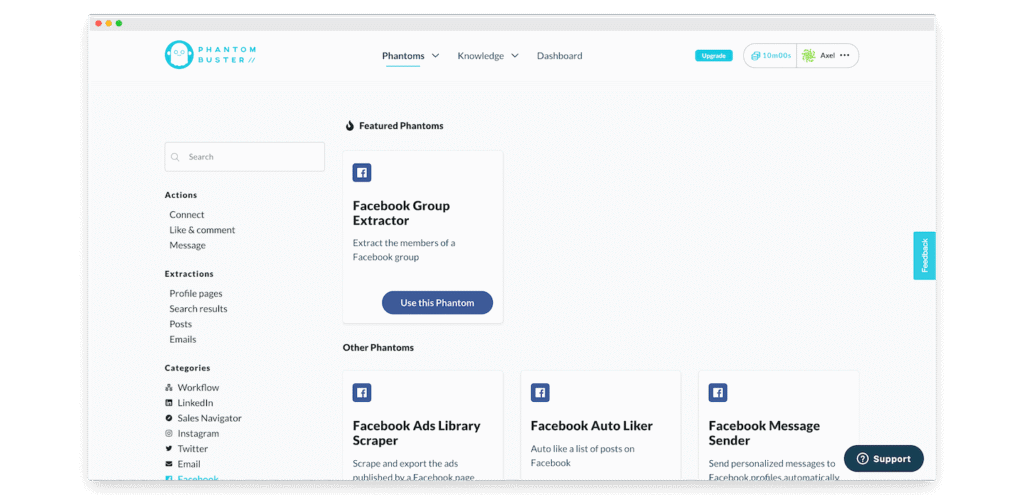
Task: Open the Phantoms menu
Action: click(403, 56)
